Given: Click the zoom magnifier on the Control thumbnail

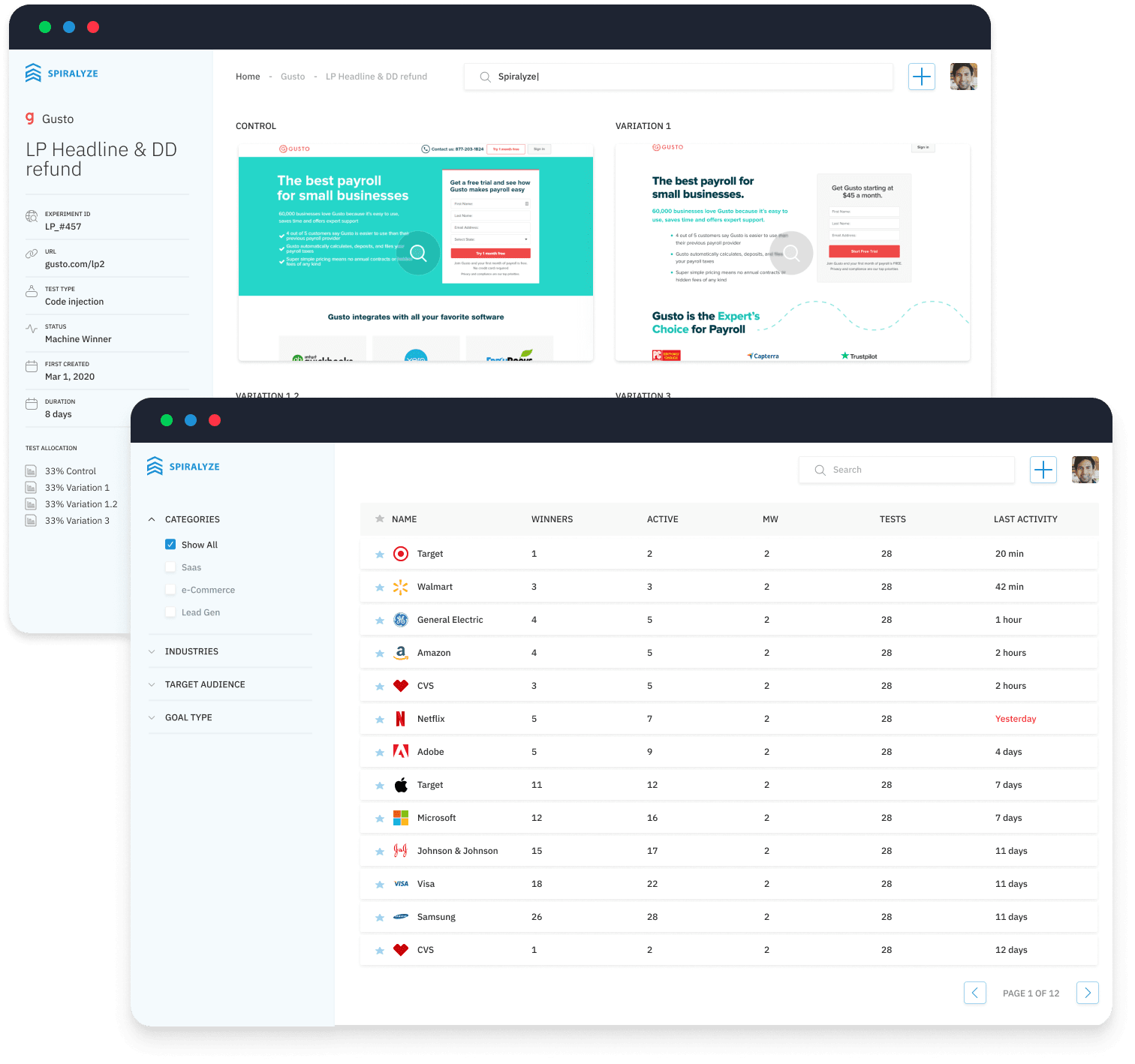Looking at the screenshot, I should [418, 253].
